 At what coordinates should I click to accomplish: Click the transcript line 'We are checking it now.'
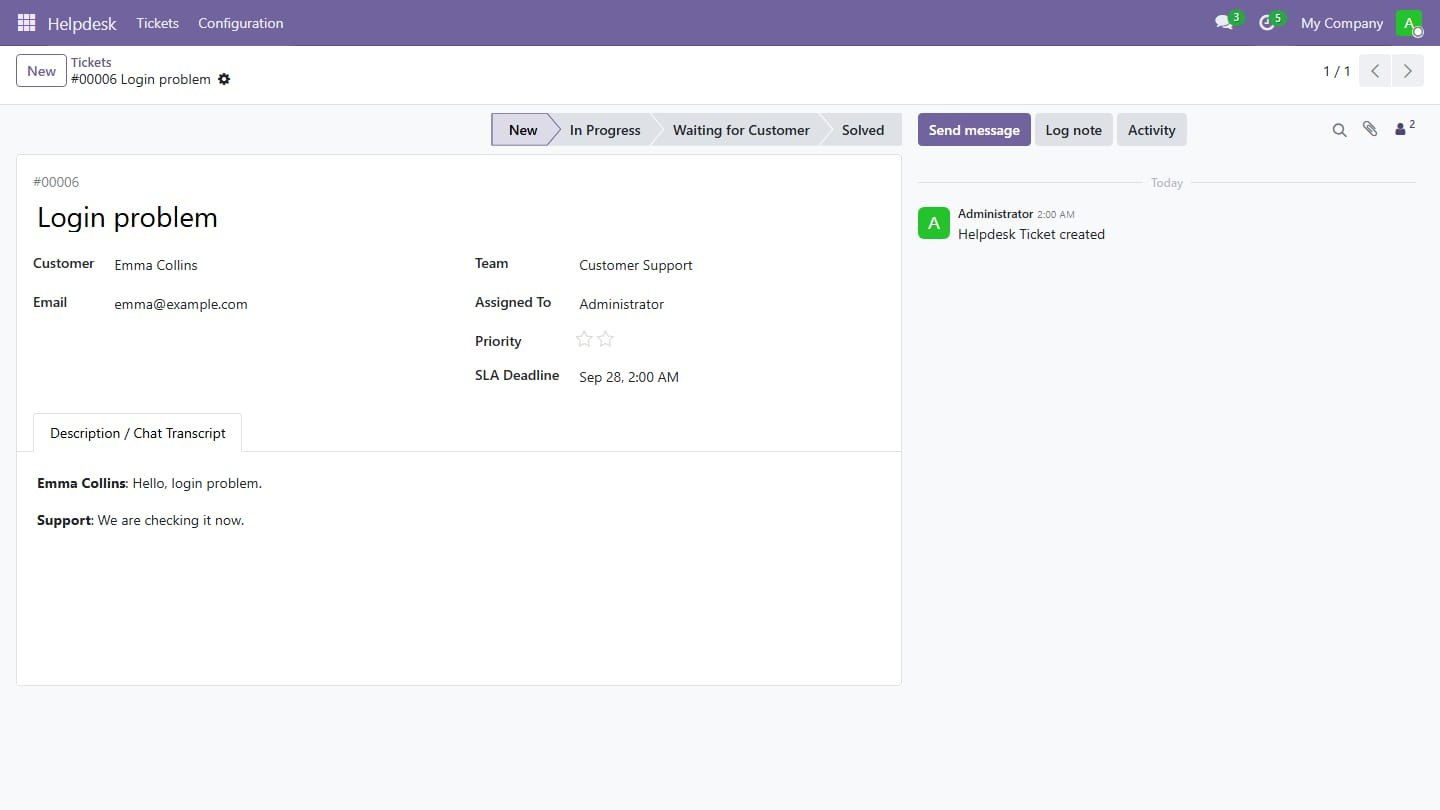[171, 520]
